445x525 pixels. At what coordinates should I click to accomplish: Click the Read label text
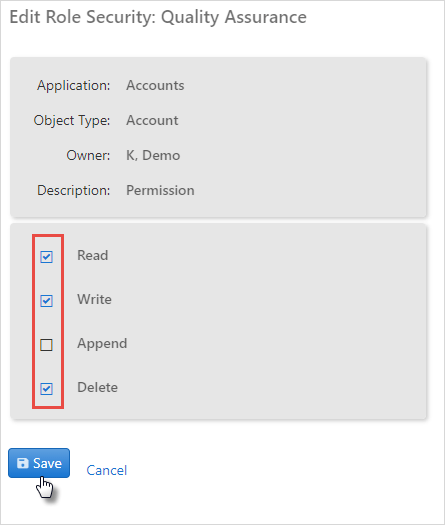[93, 255]
